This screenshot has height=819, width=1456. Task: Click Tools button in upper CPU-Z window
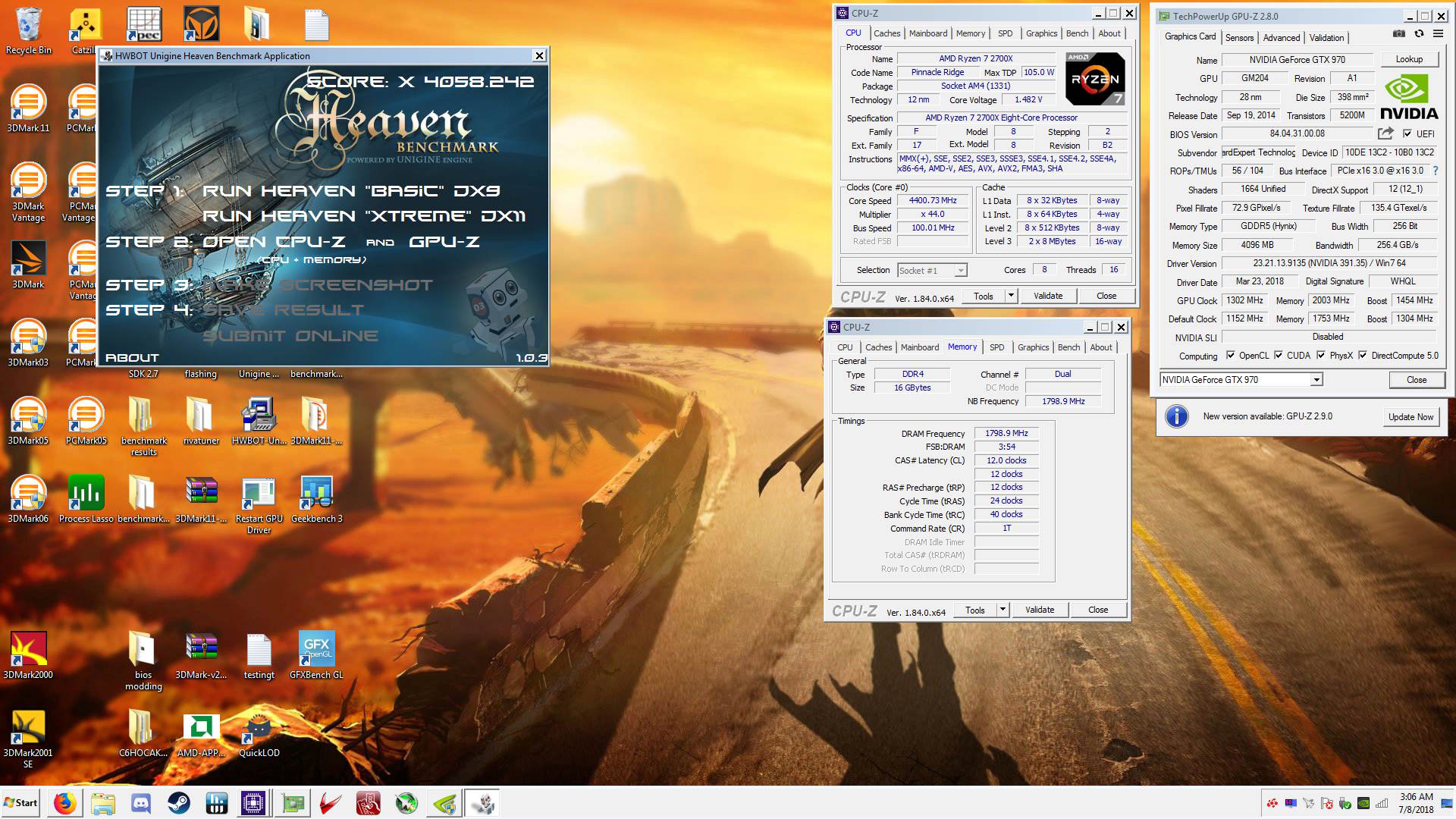tap(984, 296)
